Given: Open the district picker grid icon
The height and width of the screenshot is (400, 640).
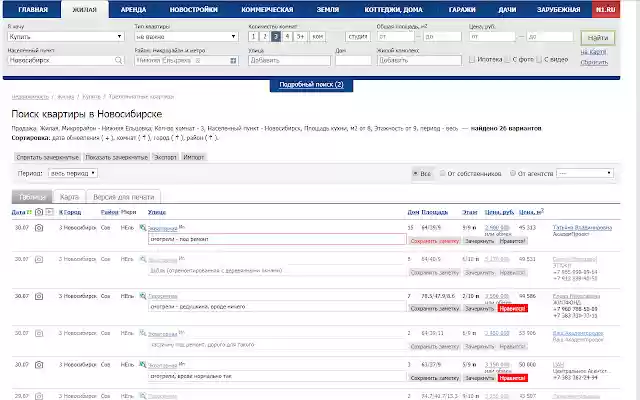Looking at the screenshot, I should tap(233, 61).
